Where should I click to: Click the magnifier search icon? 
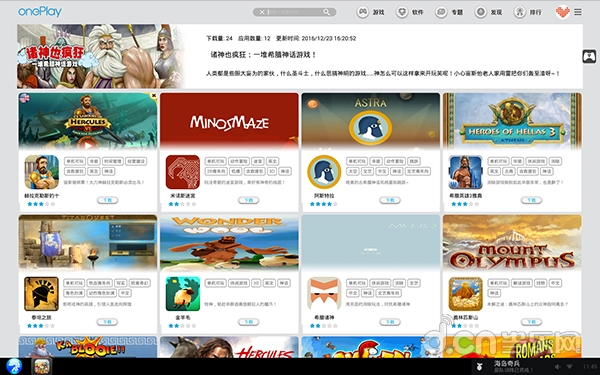tap(326, 12)
